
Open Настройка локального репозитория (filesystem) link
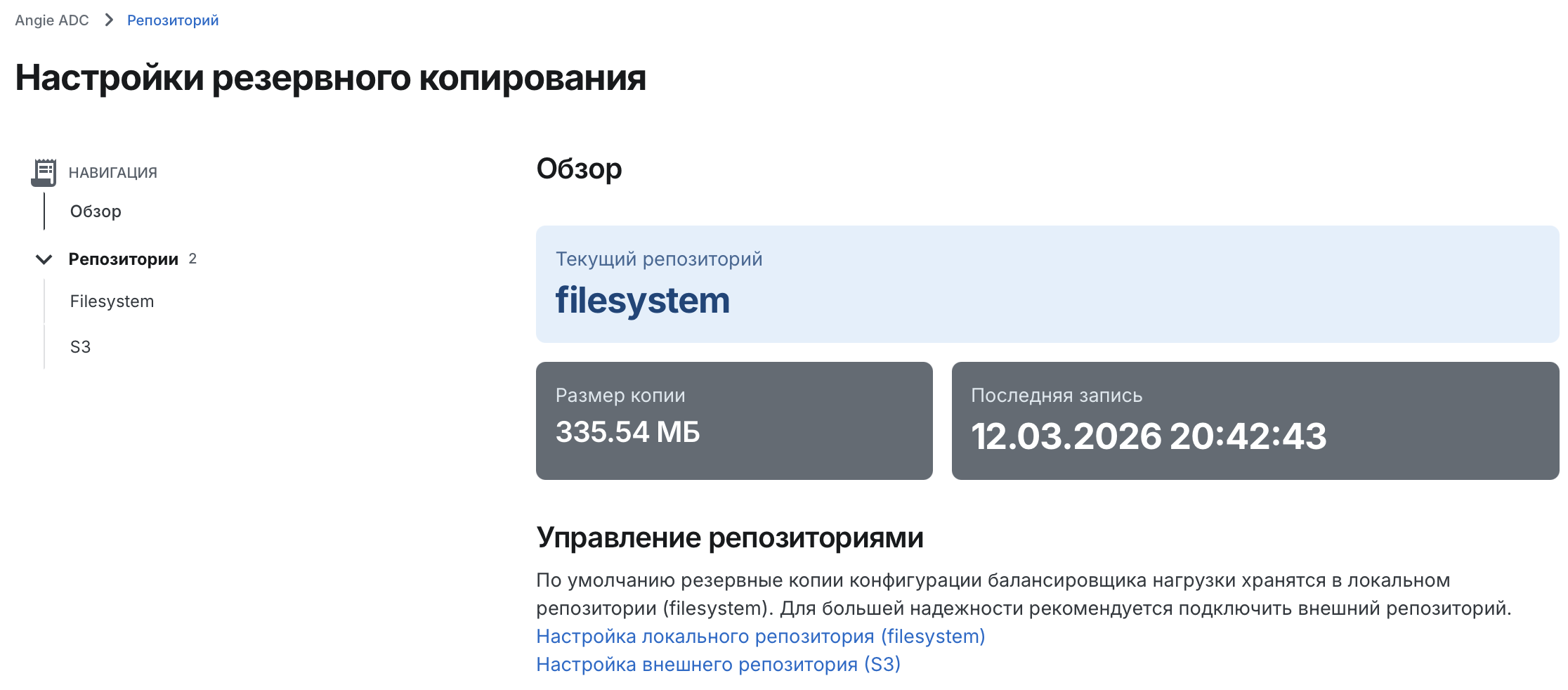coord(761,637)
